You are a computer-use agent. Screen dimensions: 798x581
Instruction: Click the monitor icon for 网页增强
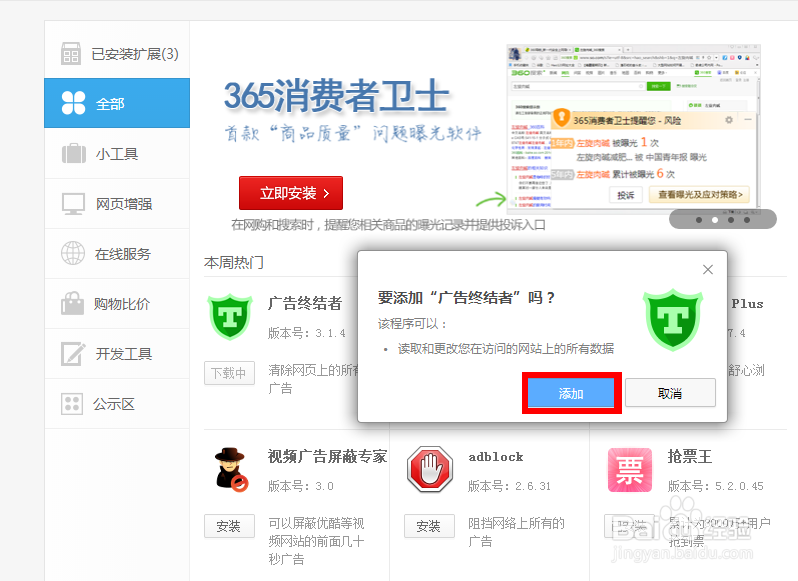coord(73,204)
